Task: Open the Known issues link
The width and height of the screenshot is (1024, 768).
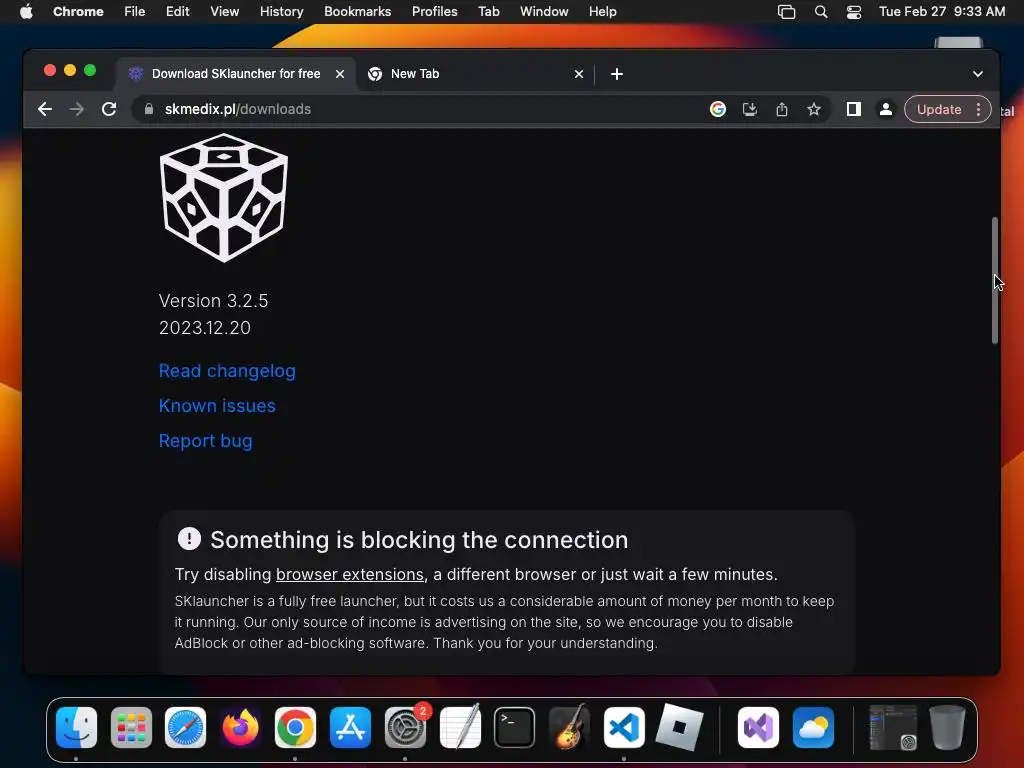Action: point(217,406)
